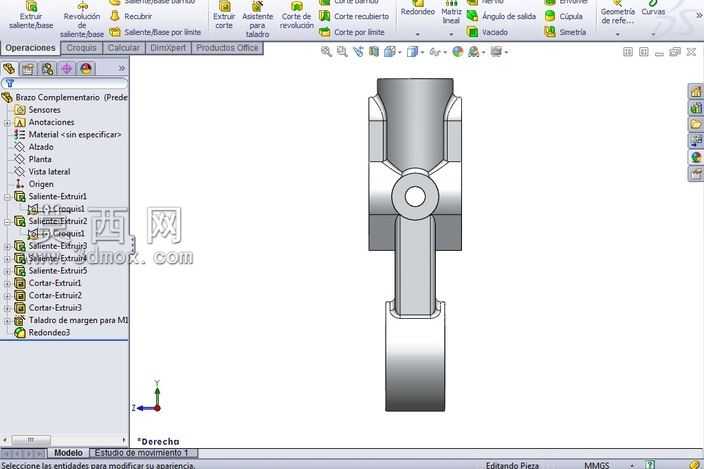Screen dimensions: 704x469
Task: Click the Curvas tool
Action: (653, 9)
